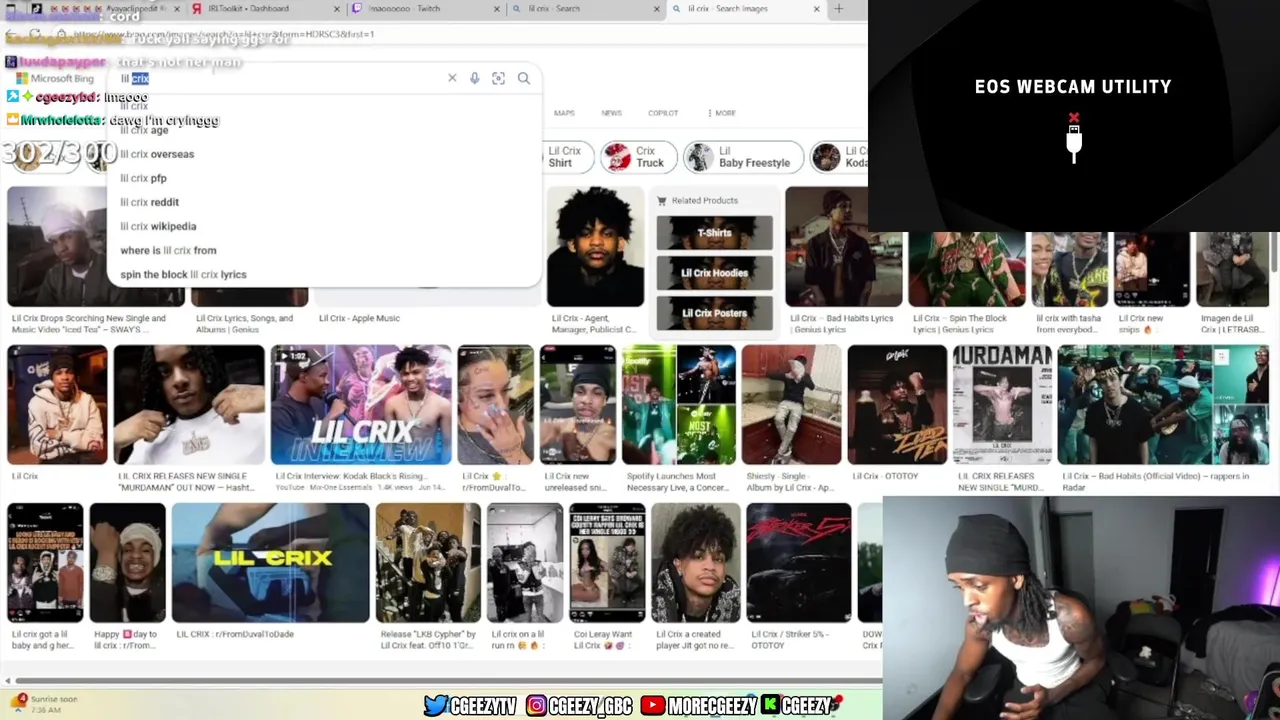
Task: Open 'Lil Crix – Bad Habits Lyrics' image
Action: coord(843,247)
